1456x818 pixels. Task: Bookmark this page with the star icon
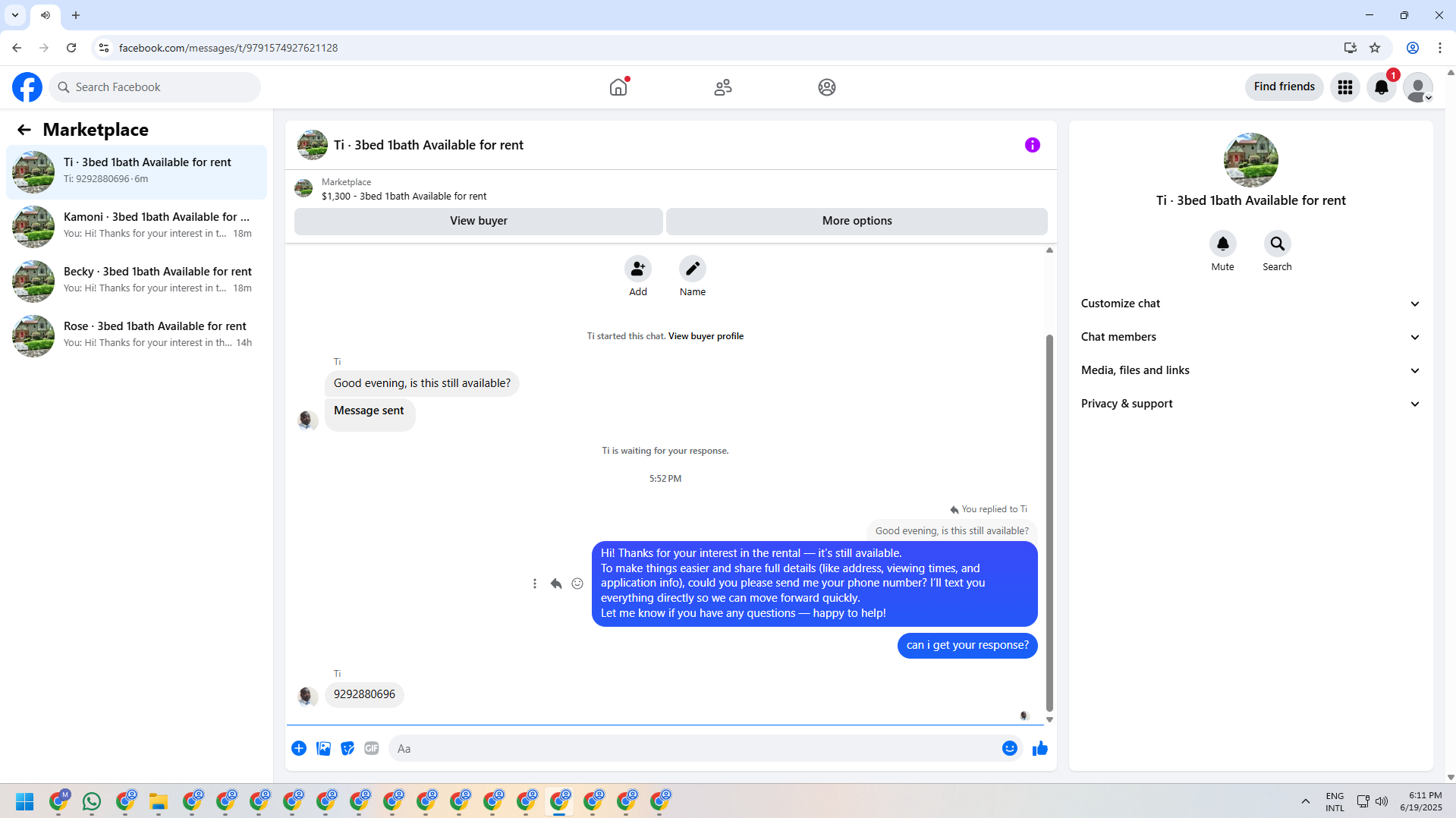1375,48
